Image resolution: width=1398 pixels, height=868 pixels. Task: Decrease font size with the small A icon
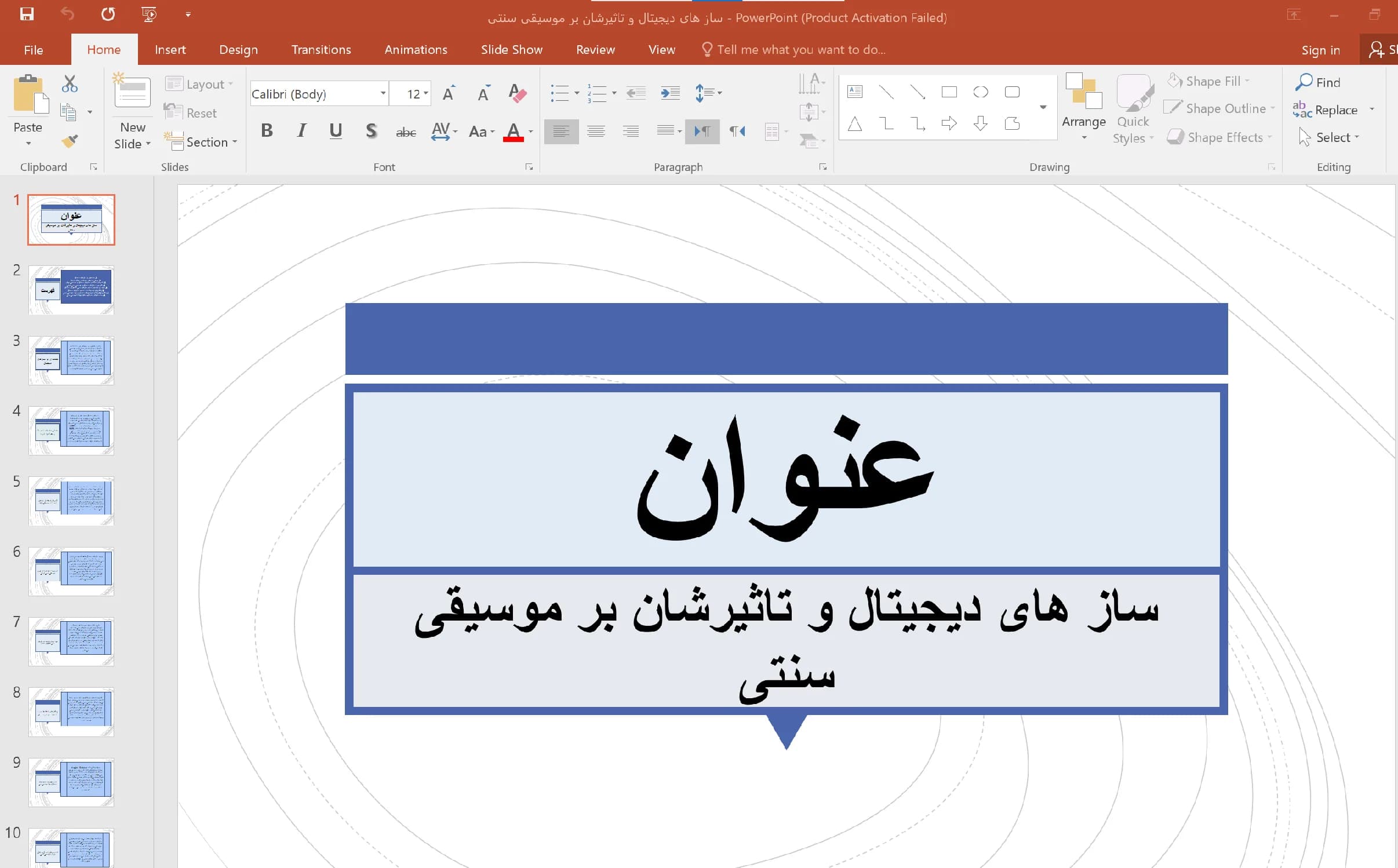(x=483, y=93)
